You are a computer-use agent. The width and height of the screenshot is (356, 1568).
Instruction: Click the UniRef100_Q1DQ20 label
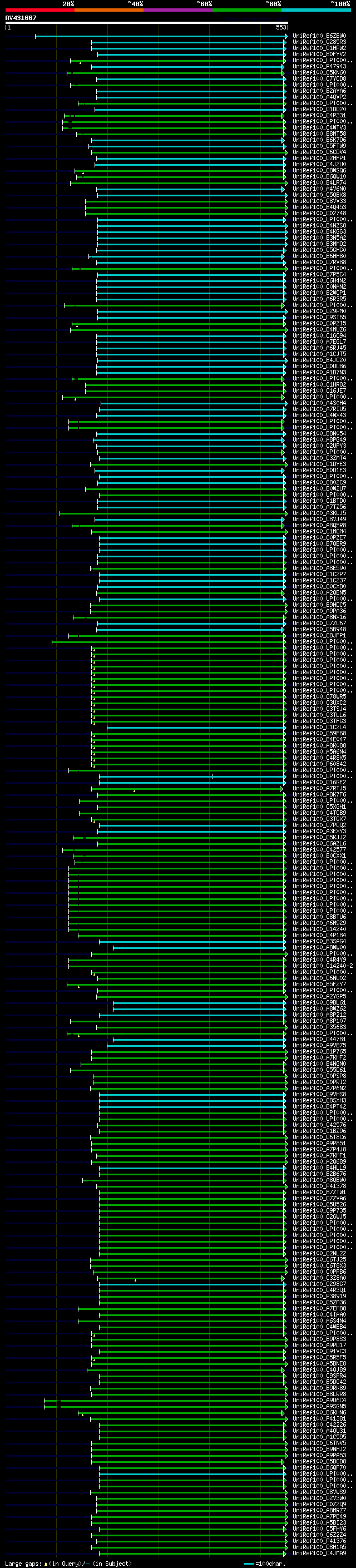coord(319,110)
